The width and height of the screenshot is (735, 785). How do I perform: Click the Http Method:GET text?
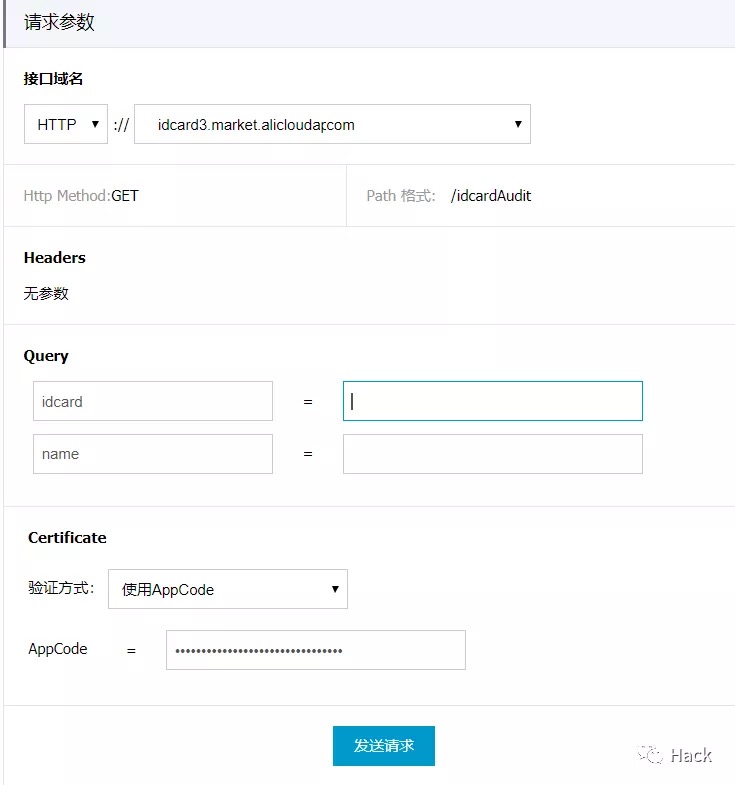pos(81,196)
